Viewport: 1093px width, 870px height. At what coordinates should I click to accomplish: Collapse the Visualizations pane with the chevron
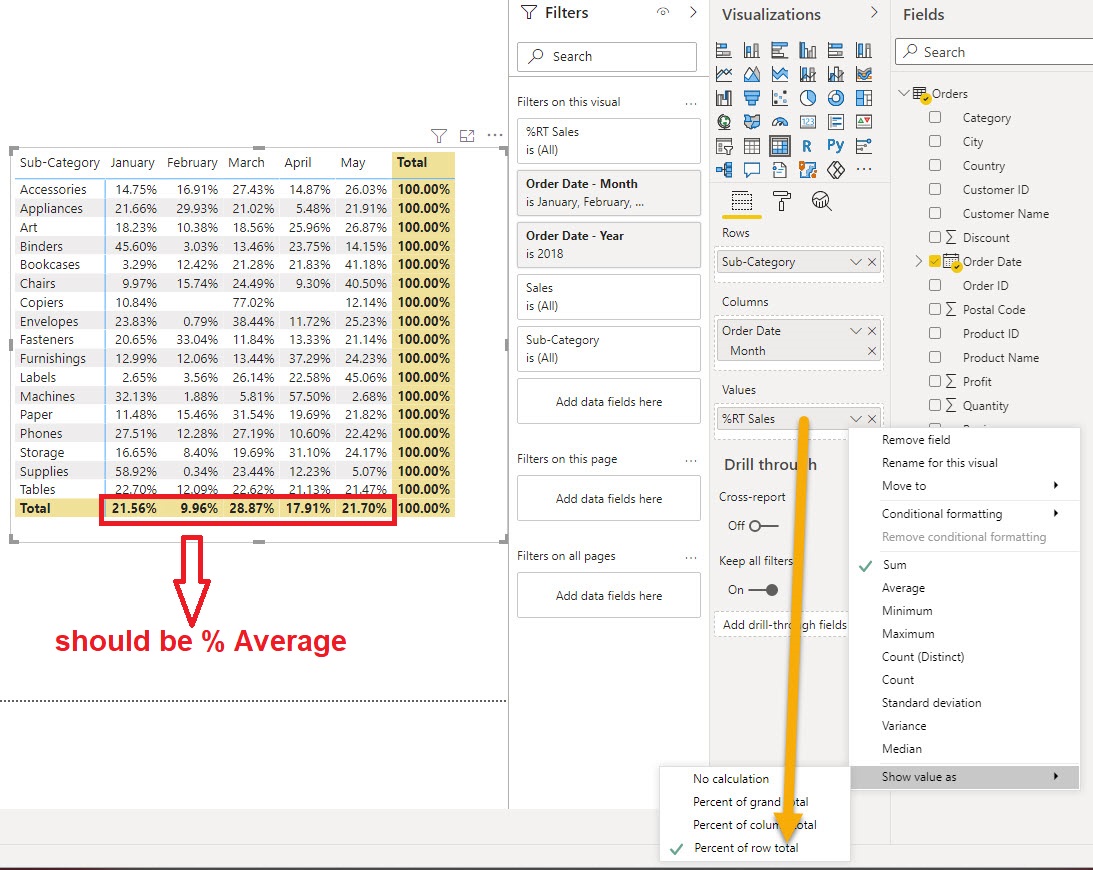874,12
